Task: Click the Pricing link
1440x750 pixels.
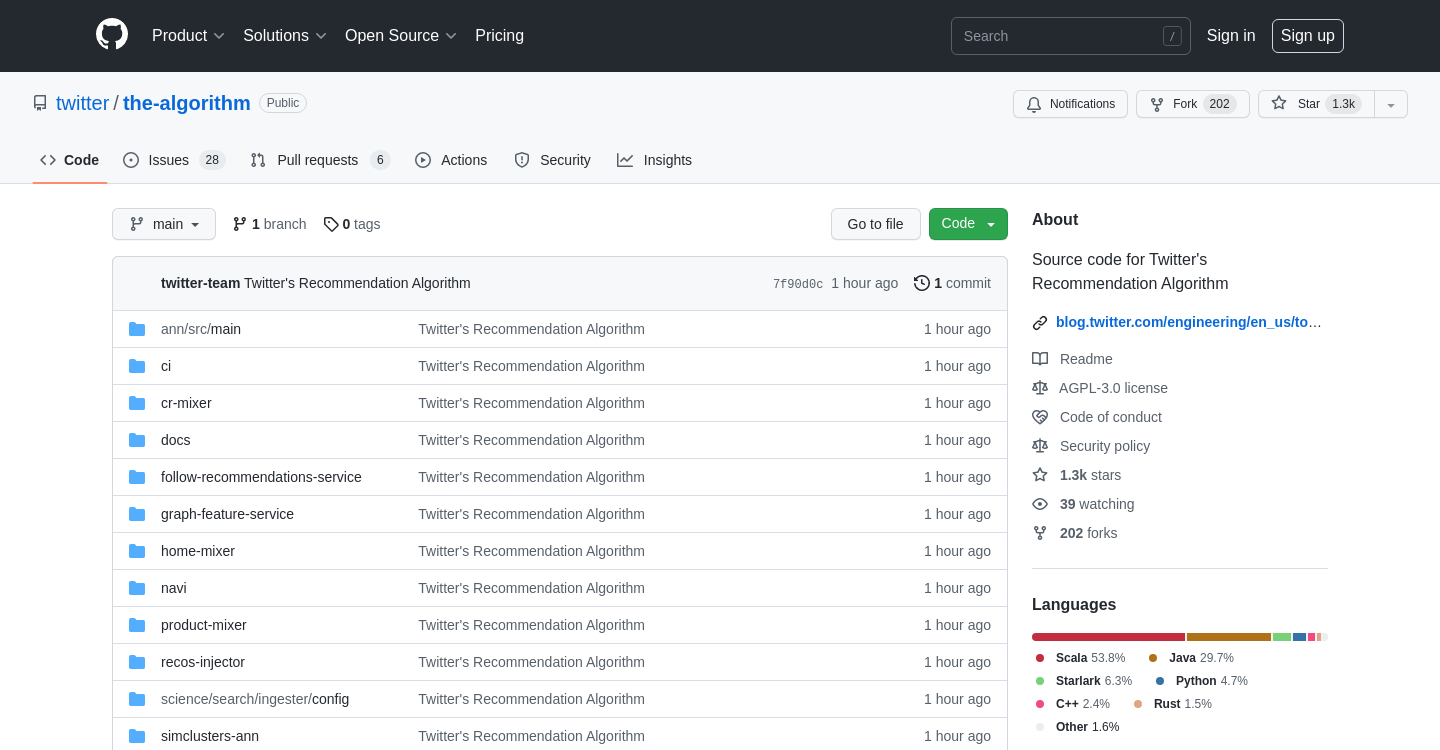Action: pyautogui.click(x=499, y=36)
